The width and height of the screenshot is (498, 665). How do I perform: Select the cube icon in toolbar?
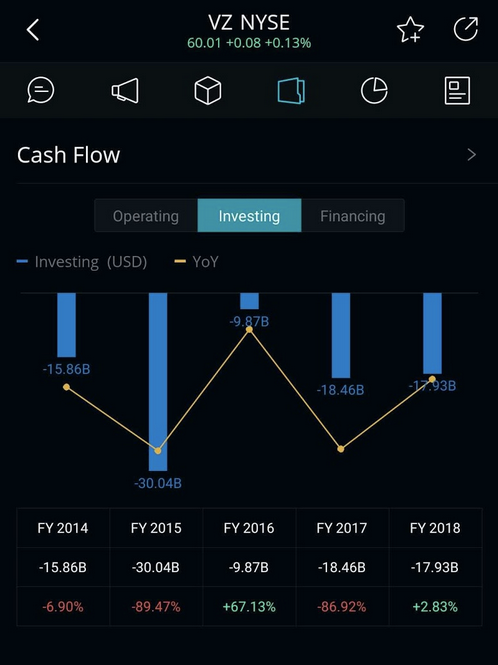[x=207, y=90]
